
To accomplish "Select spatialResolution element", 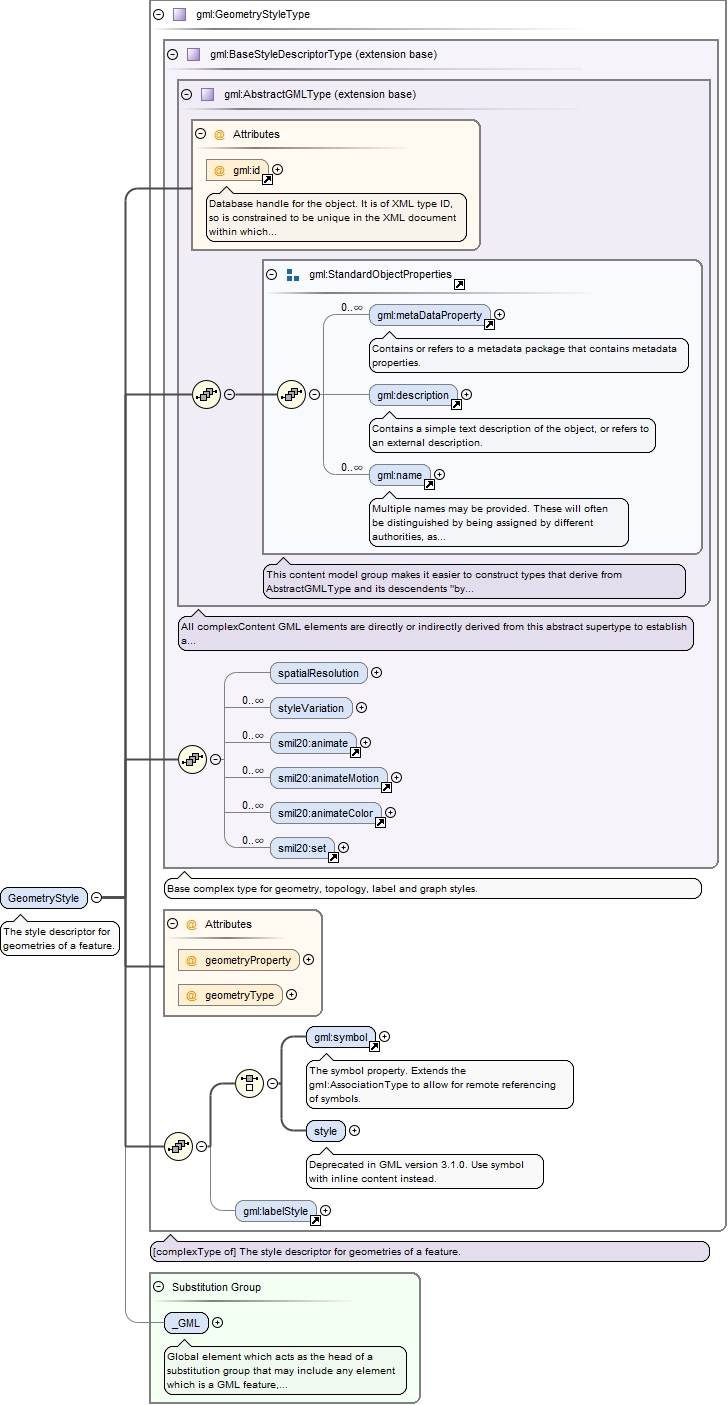I will (319, 673).
